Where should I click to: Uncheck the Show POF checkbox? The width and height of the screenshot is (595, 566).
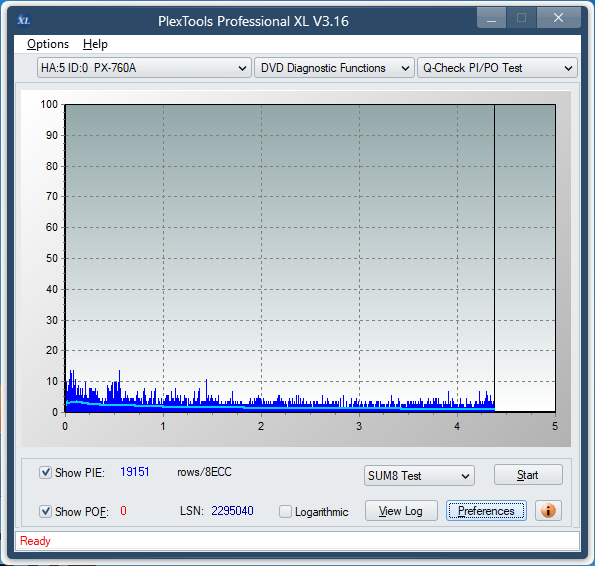[x=45, y=511]
